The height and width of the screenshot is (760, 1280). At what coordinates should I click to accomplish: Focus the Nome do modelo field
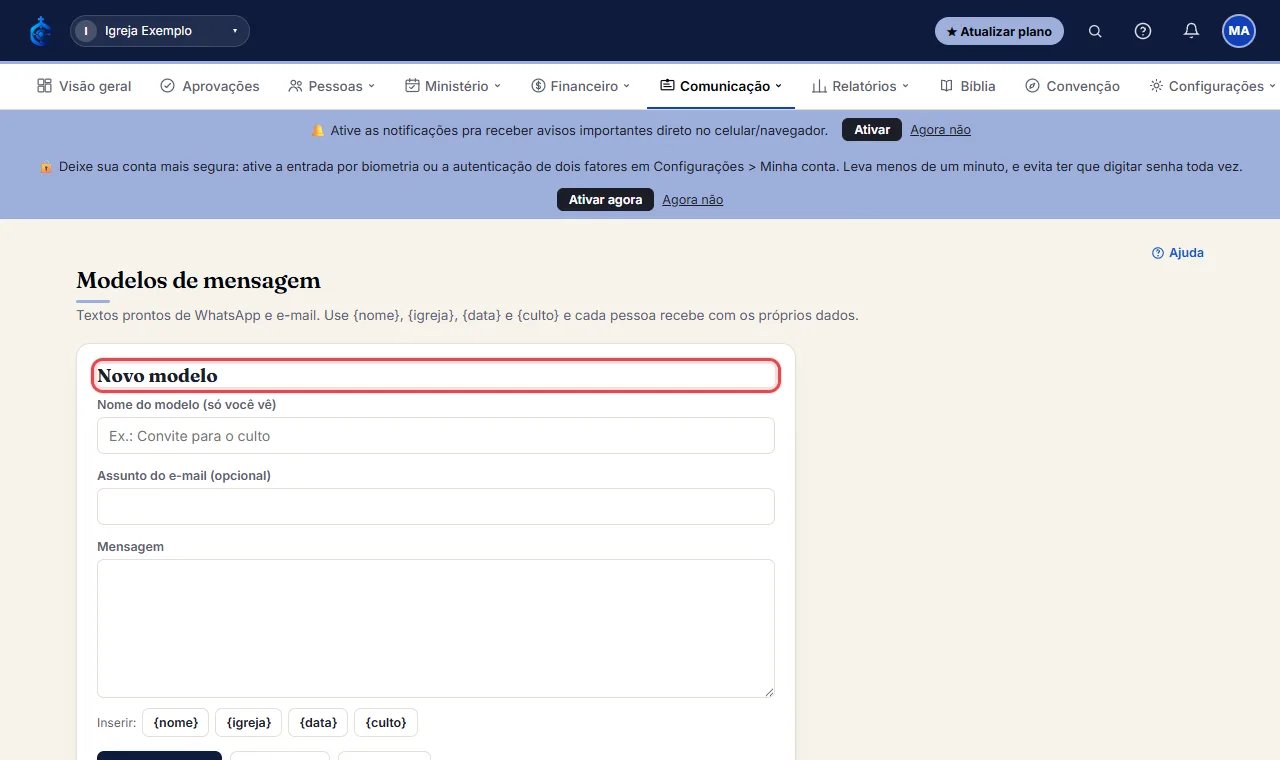(436, 436)
